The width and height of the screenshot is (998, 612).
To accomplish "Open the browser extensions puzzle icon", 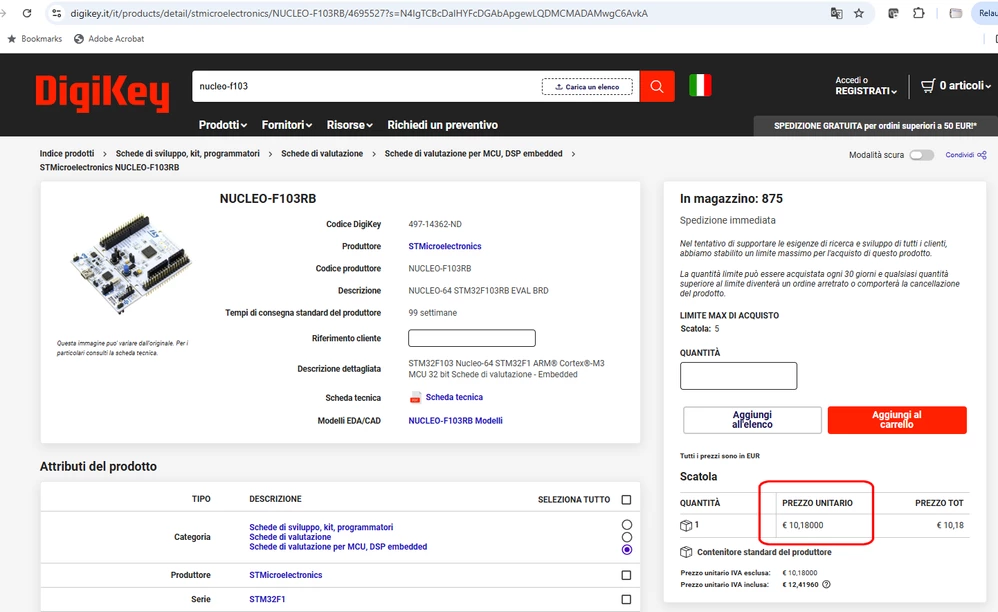I will coord(918,13).
